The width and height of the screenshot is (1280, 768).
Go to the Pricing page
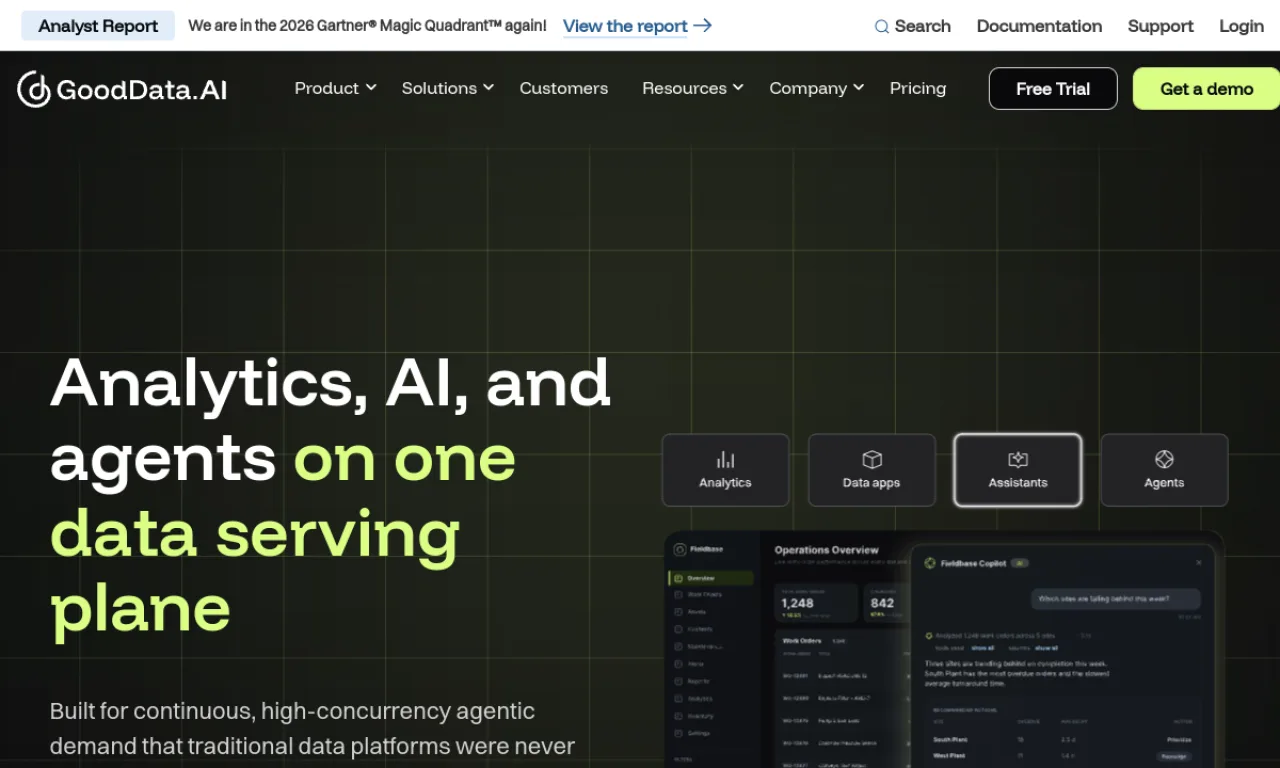[x=918, y=88]
